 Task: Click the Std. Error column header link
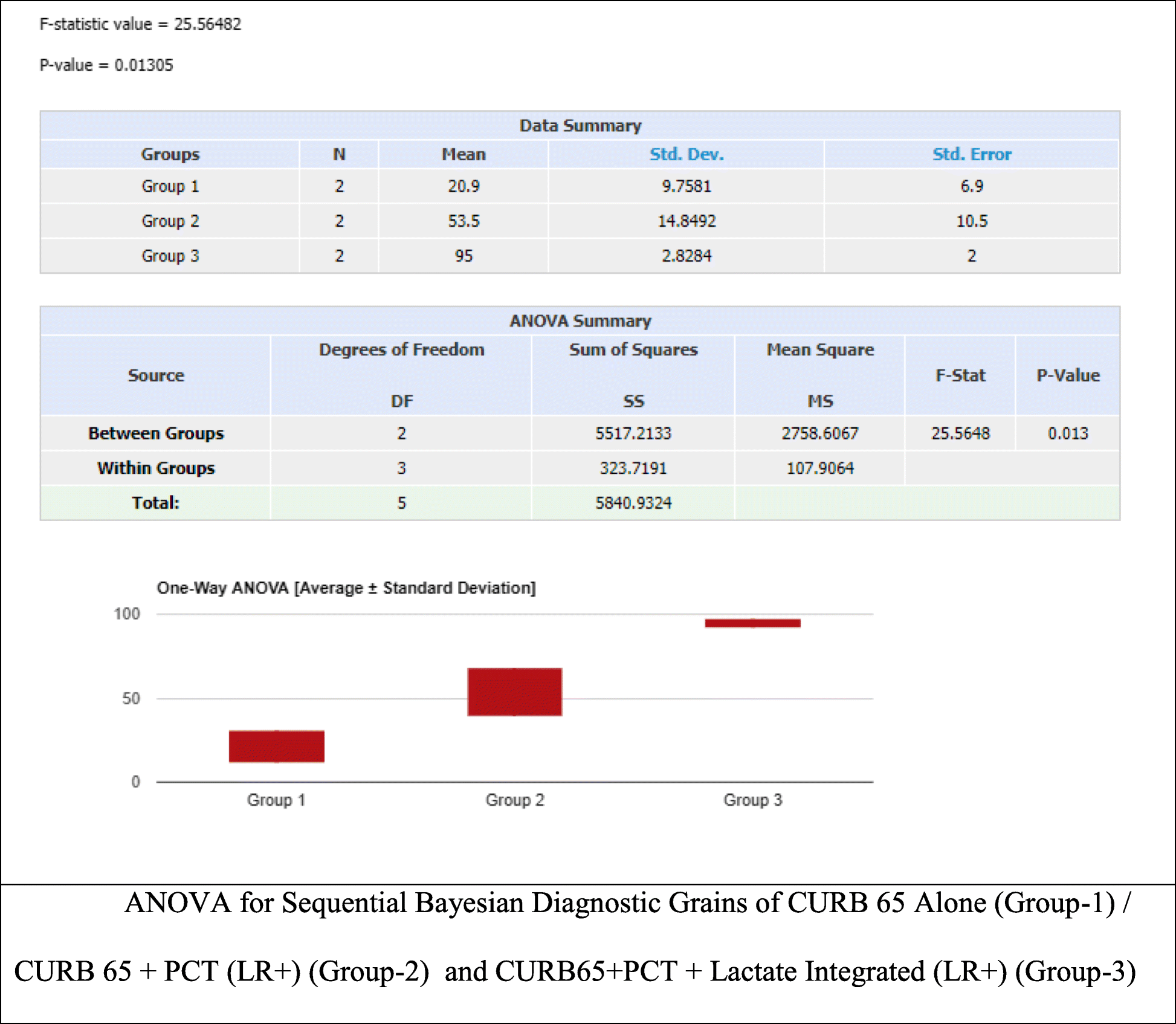(x=972, y=155)
